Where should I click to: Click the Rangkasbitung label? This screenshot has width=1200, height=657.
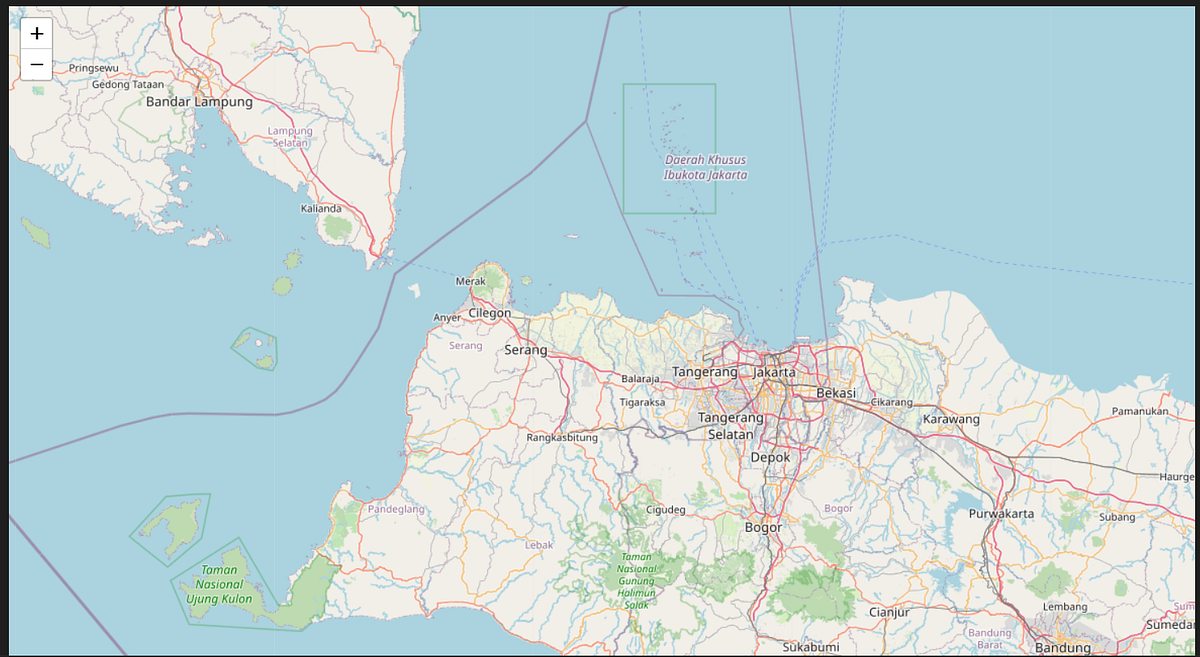[x=562, y=437]
